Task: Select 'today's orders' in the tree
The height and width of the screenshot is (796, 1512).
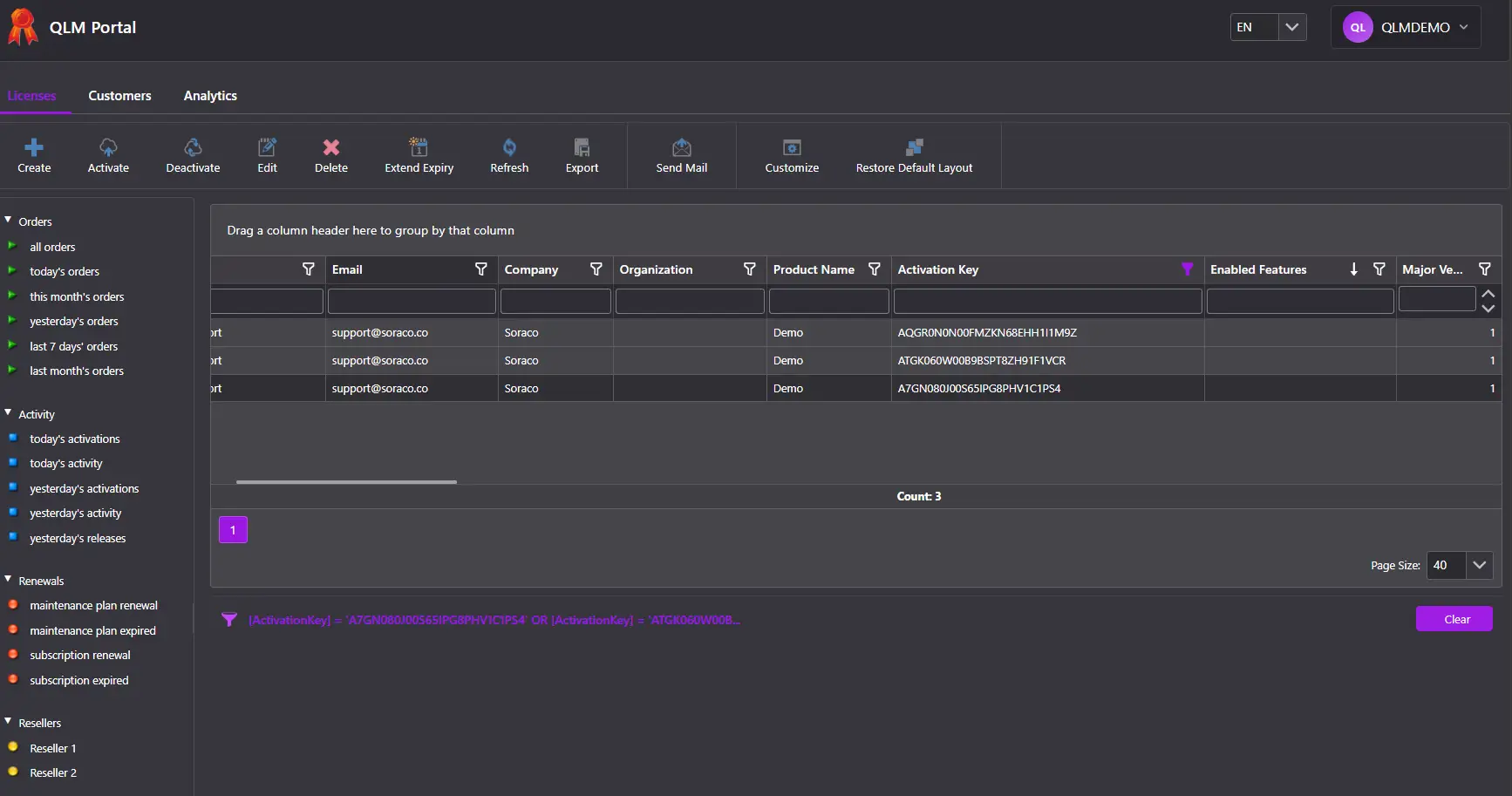Action: pos(65,271)
